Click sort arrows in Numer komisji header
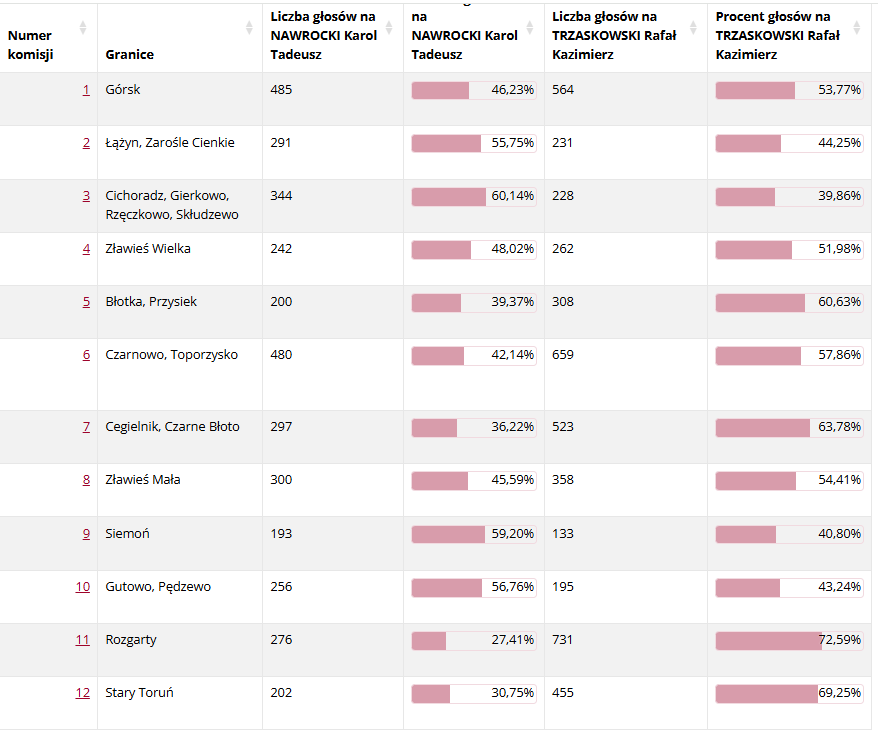 coord(83,28)
